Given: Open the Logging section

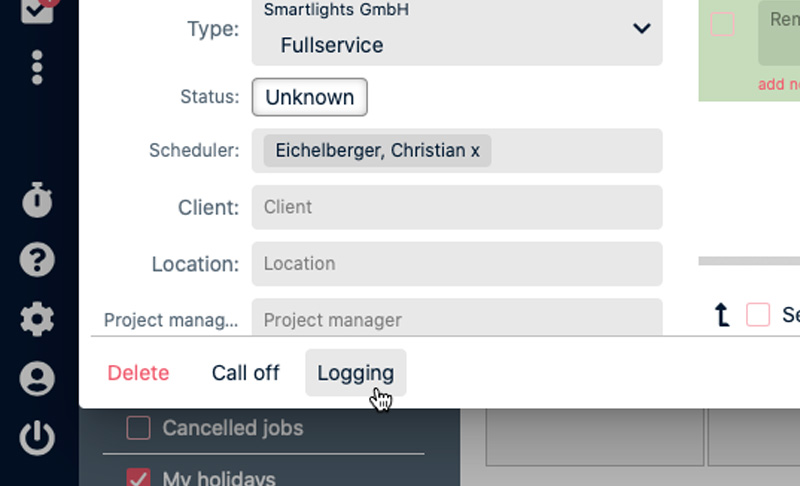Looking at the screenshot, I should click(x=355, y=373).
